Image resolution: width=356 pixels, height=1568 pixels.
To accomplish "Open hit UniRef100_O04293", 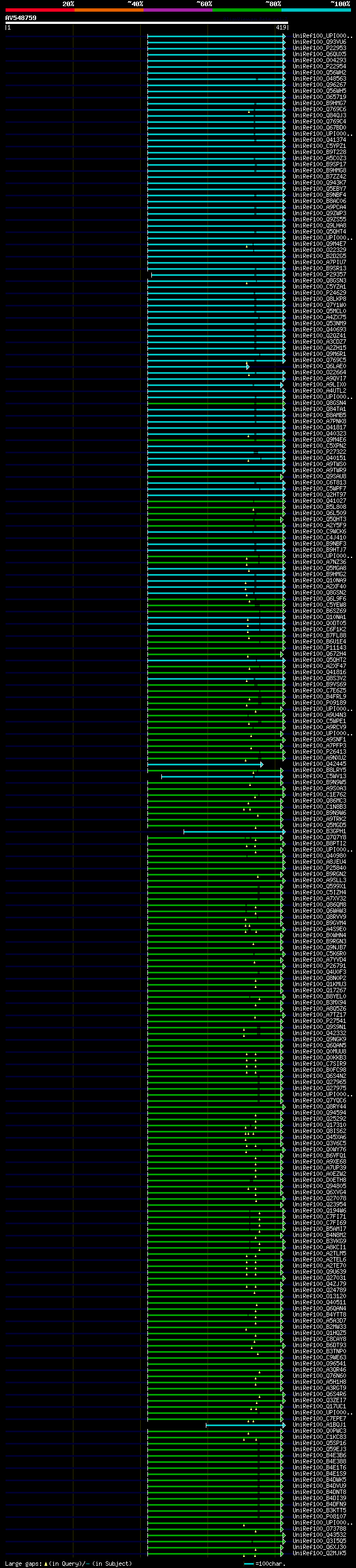I will coord(319,60).
